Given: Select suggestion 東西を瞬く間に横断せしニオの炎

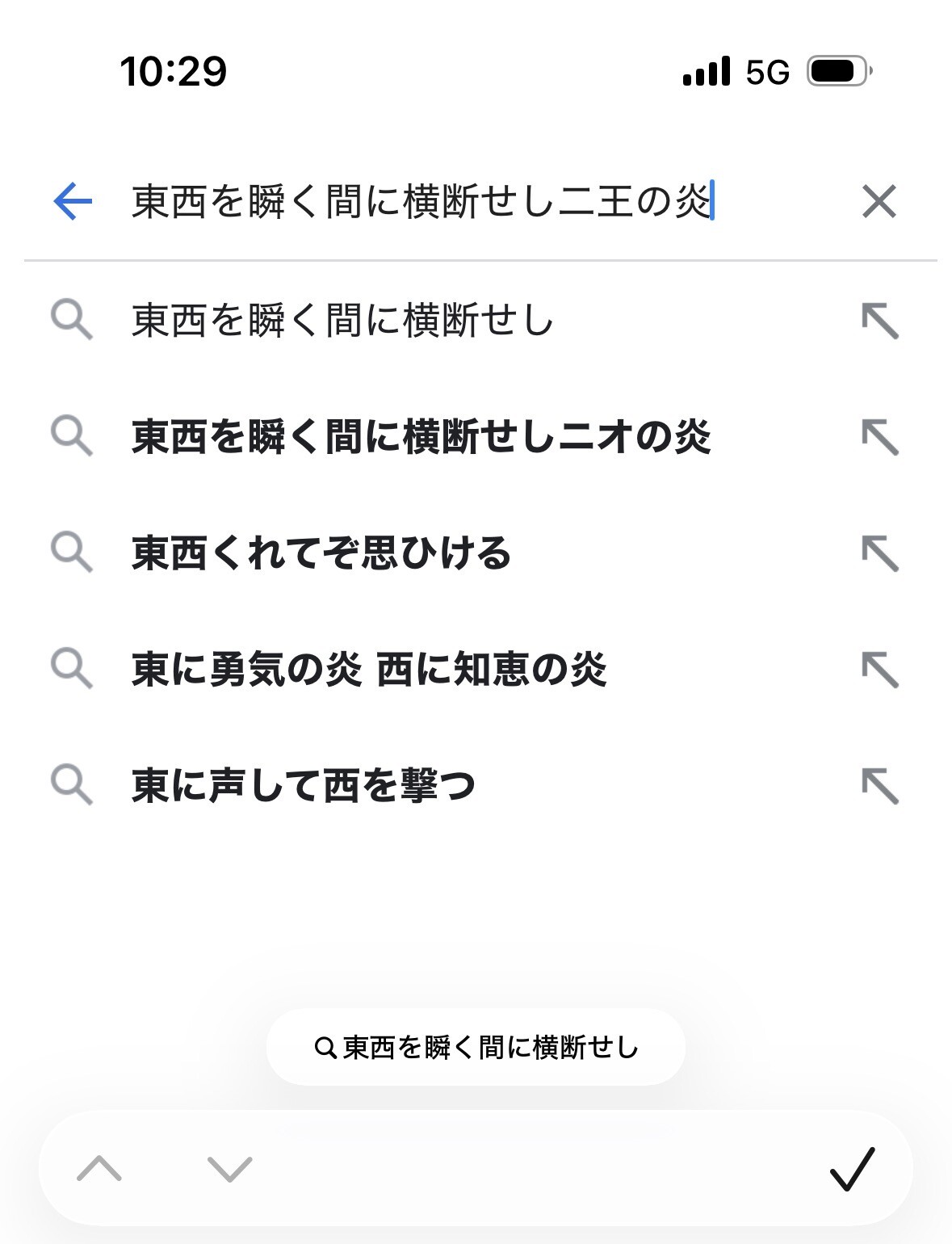Looking at the screenshot, I should click(x=421, y=437).
